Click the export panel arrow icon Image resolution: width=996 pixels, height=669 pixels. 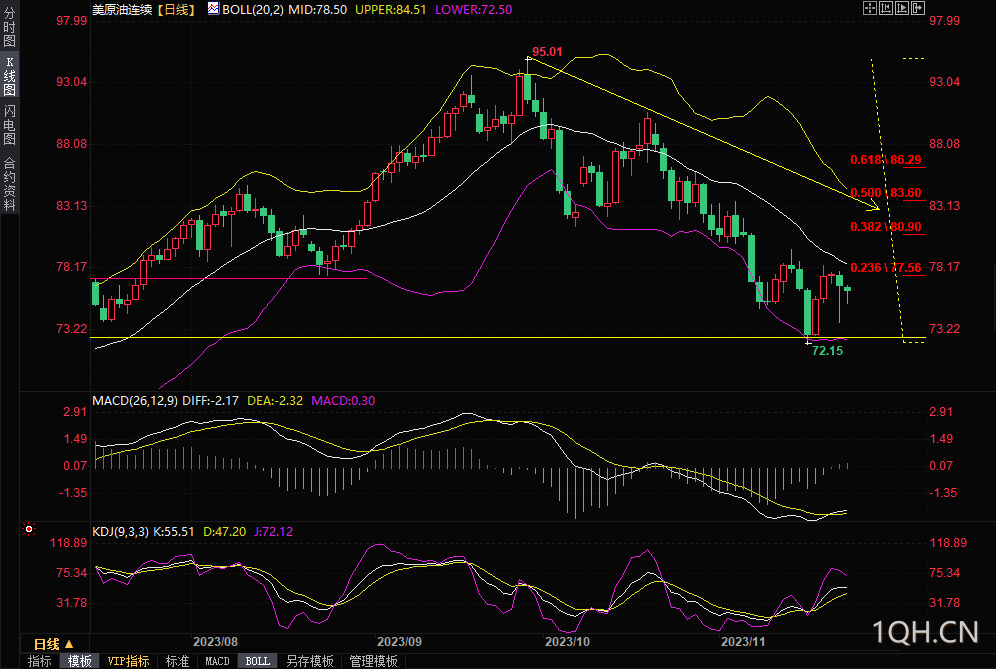[x=918, y=8]
